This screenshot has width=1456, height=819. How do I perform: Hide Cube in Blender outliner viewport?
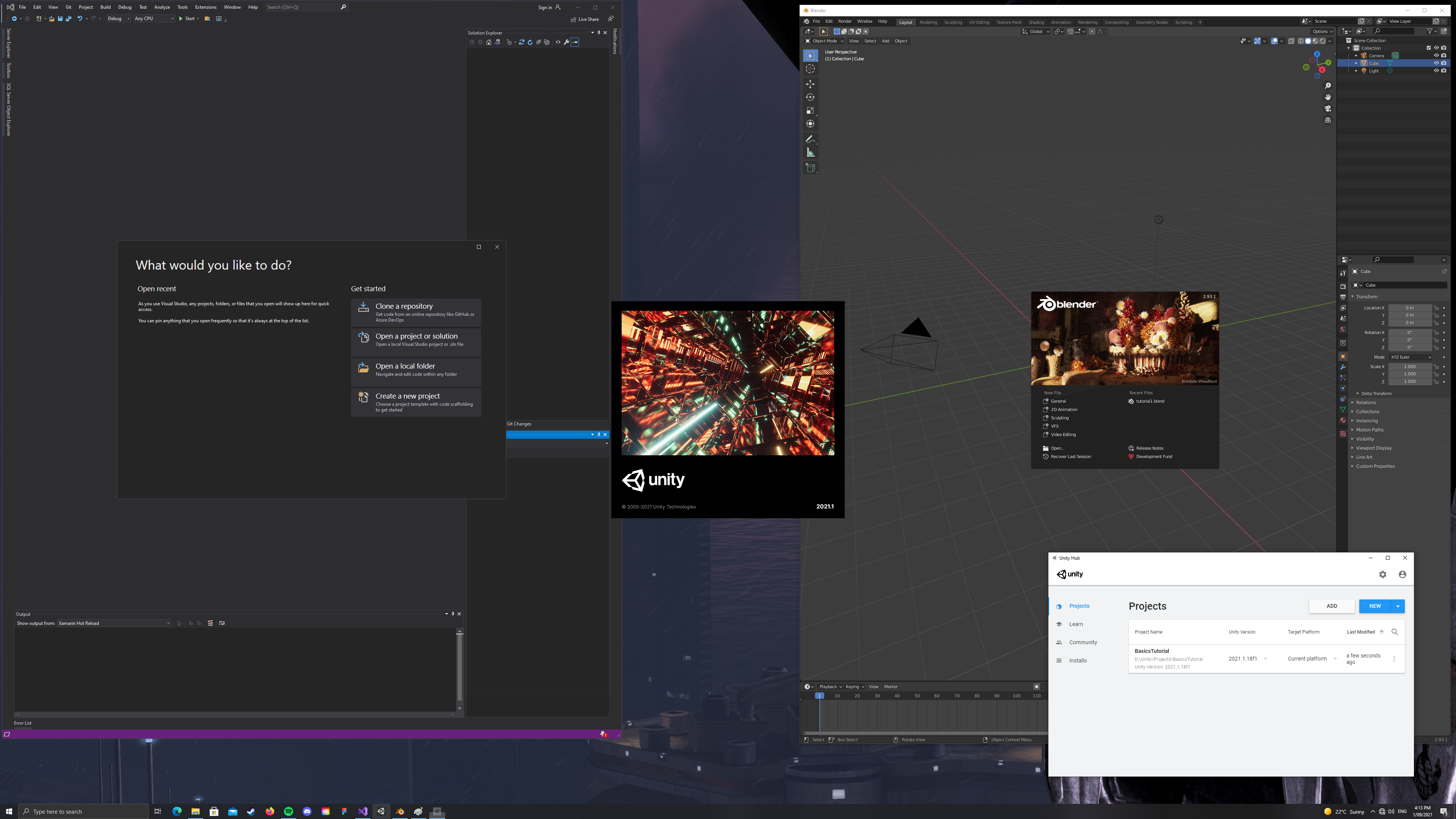[1436, 63]
